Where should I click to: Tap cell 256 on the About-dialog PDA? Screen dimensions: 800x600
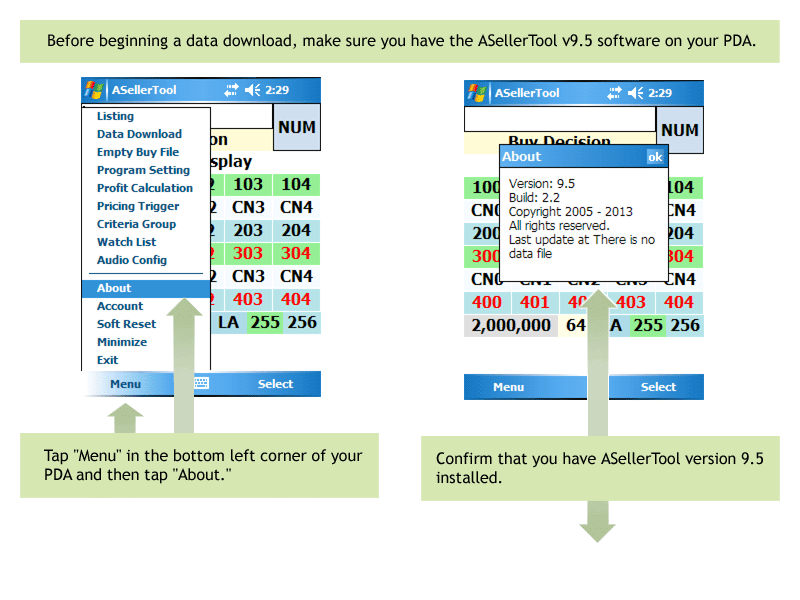tap(685, 326)
